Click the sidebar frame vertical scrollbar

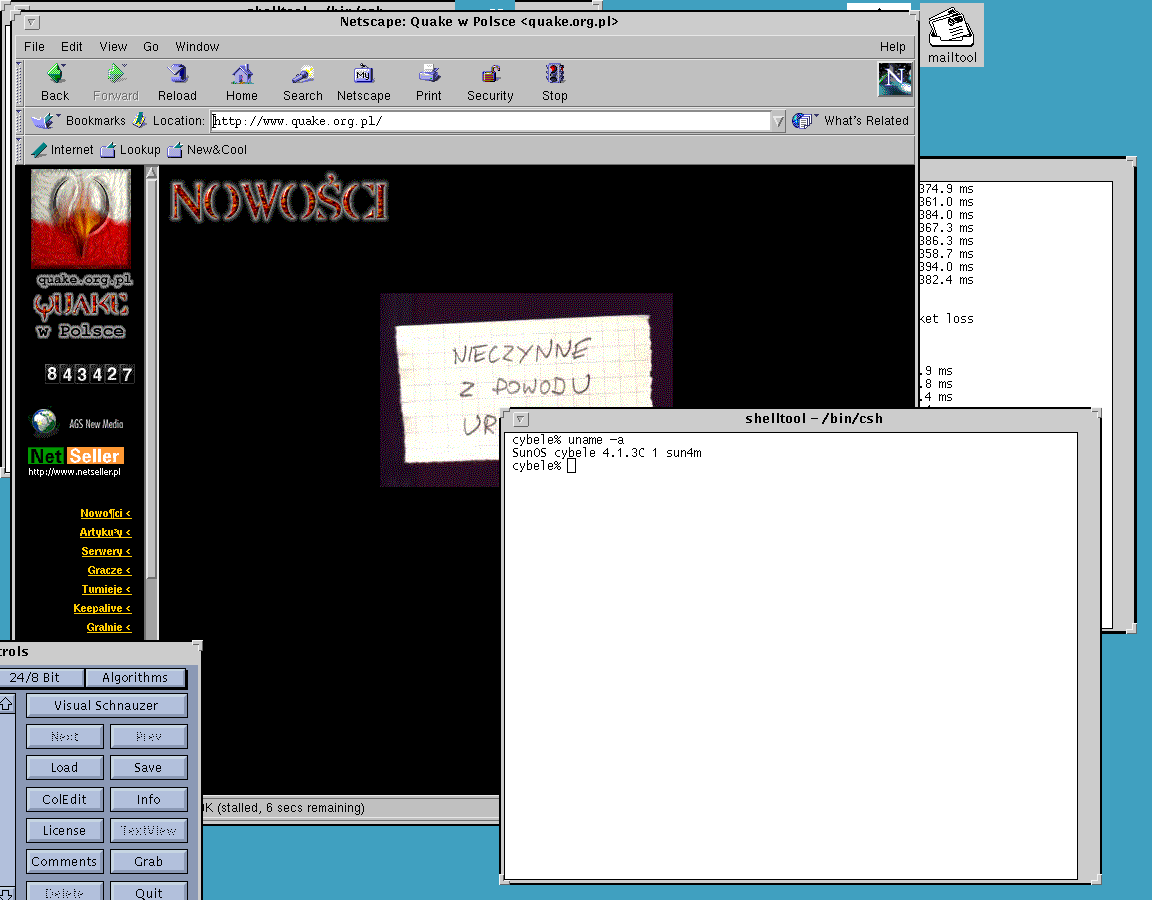click(x=151, y=403)
